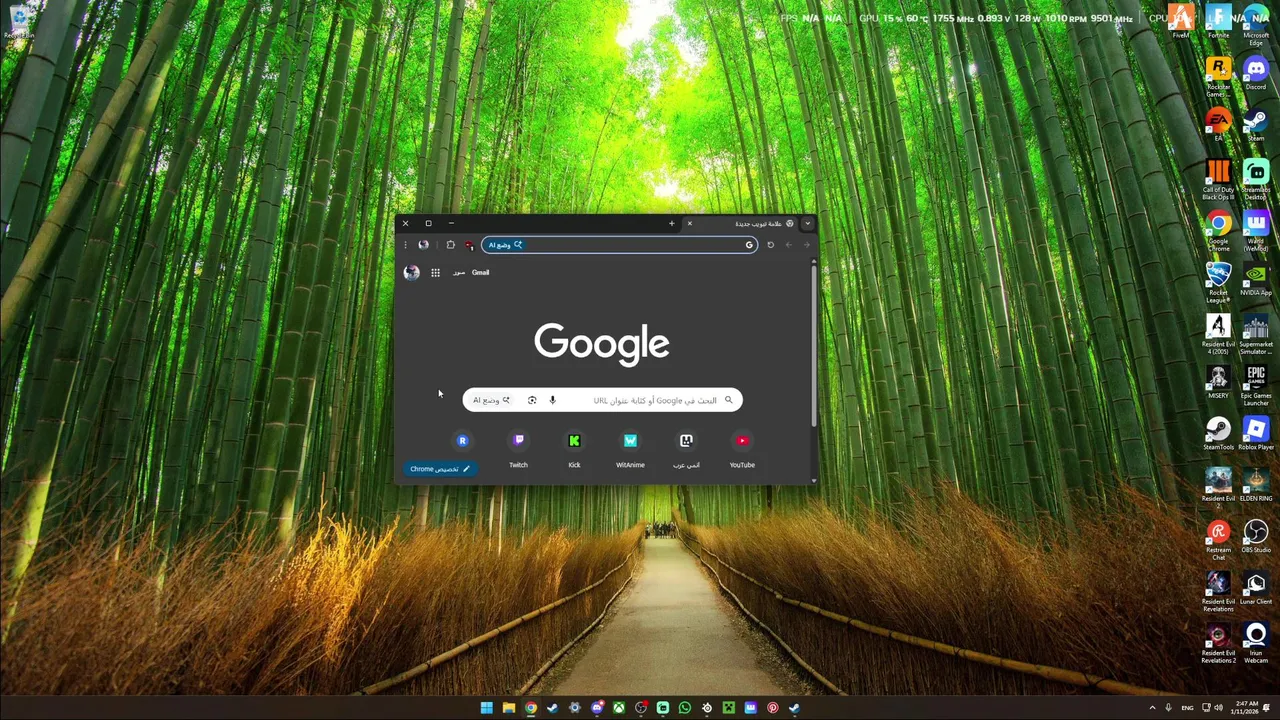This screenshot has width=1280, height=720.
Task: Go forward in Chrome
Action: (x=807, y=245)
